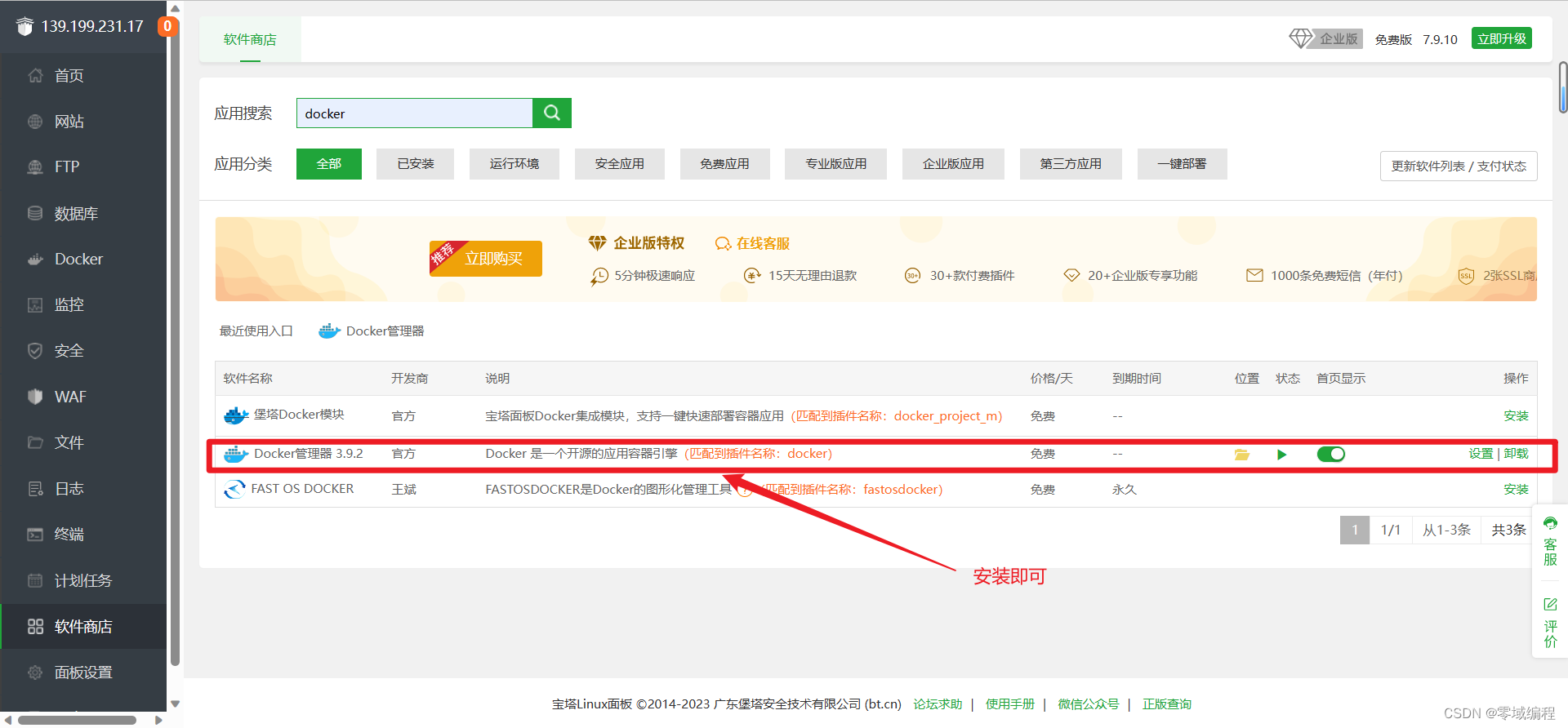Click the gear icon for 面板设置

click(x=35, y=673)
